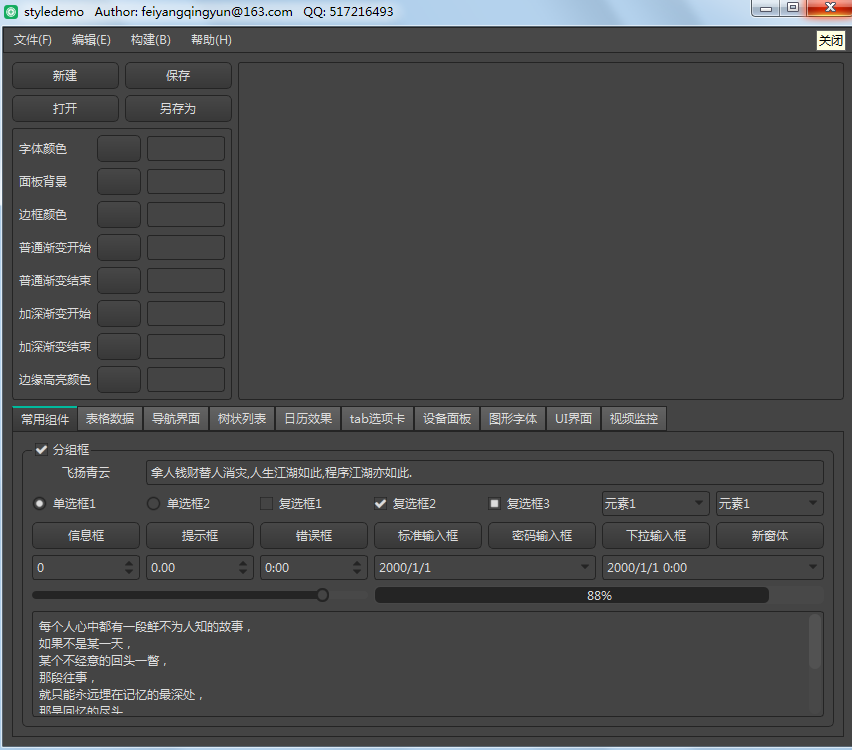Switch to the 图形字体 tab
Image resolution: width=852 pixels, height=750 pixels.
tap(513, 419)
